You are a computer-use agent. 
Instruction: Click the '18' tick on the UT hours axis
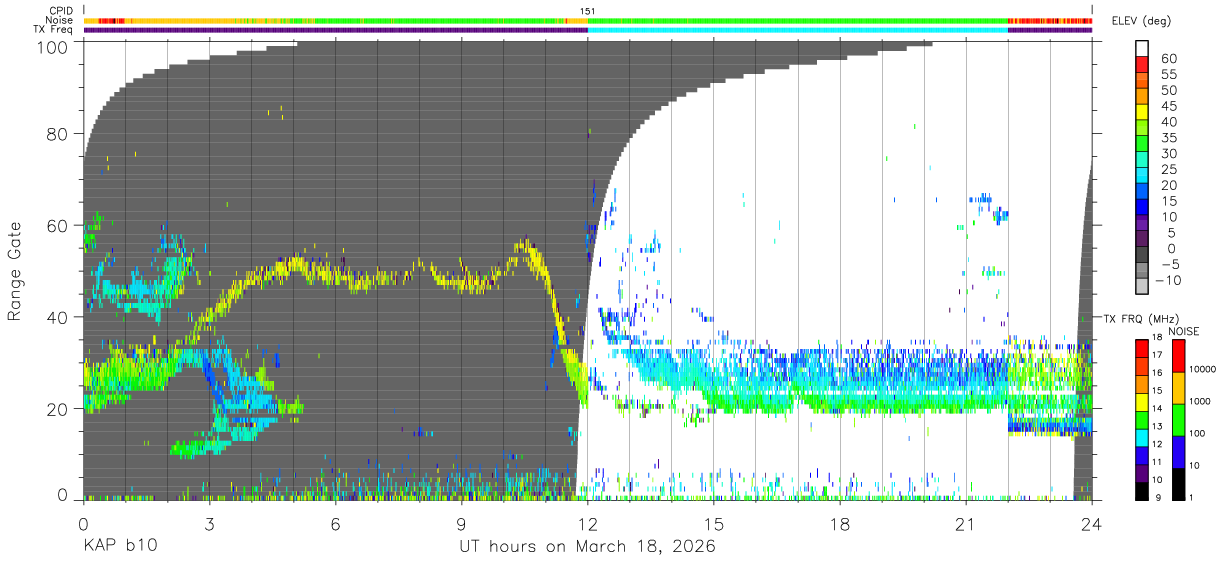click(x=840, y=524)
